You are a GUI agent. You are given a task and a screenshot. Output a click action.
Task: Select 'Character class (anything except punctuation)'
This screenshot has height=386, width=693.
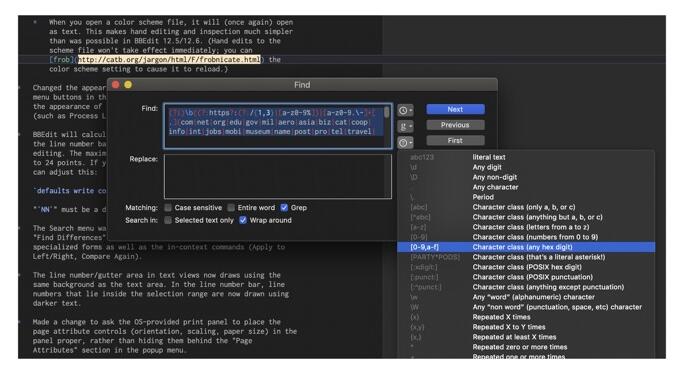pos(526,287)
